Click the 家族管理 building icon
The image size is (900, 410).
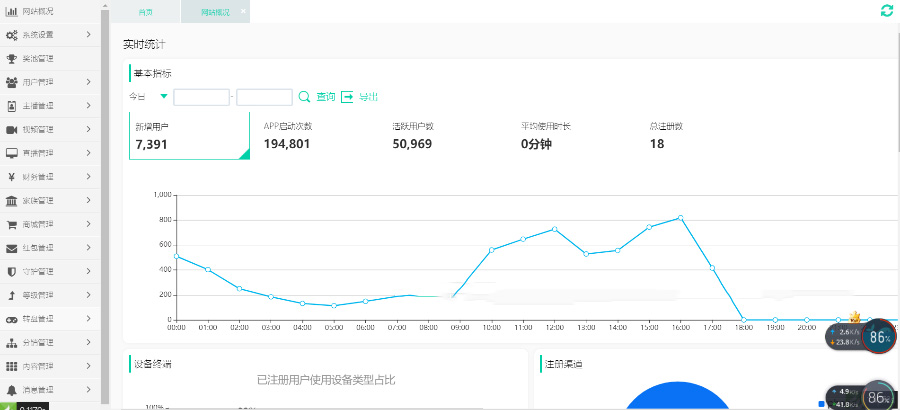coord(11,201)
